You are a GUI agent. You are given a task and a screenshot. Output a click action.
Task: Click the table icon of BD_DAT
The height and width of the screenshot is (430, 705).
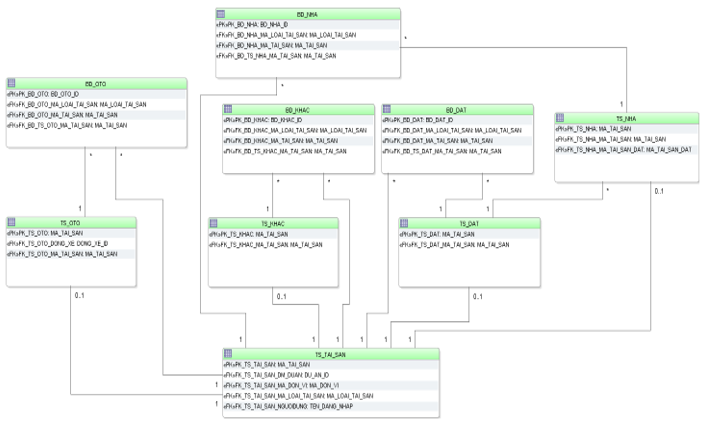click(x=389, y=109)
